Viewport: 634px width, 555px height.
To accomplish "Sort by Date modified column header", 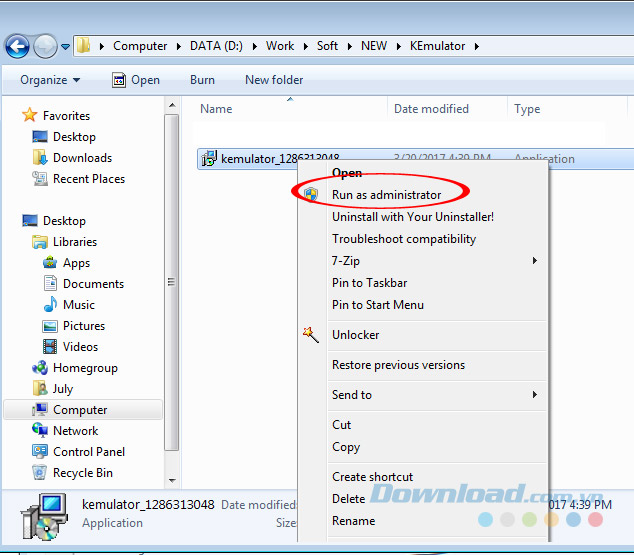I will point(431,109).
